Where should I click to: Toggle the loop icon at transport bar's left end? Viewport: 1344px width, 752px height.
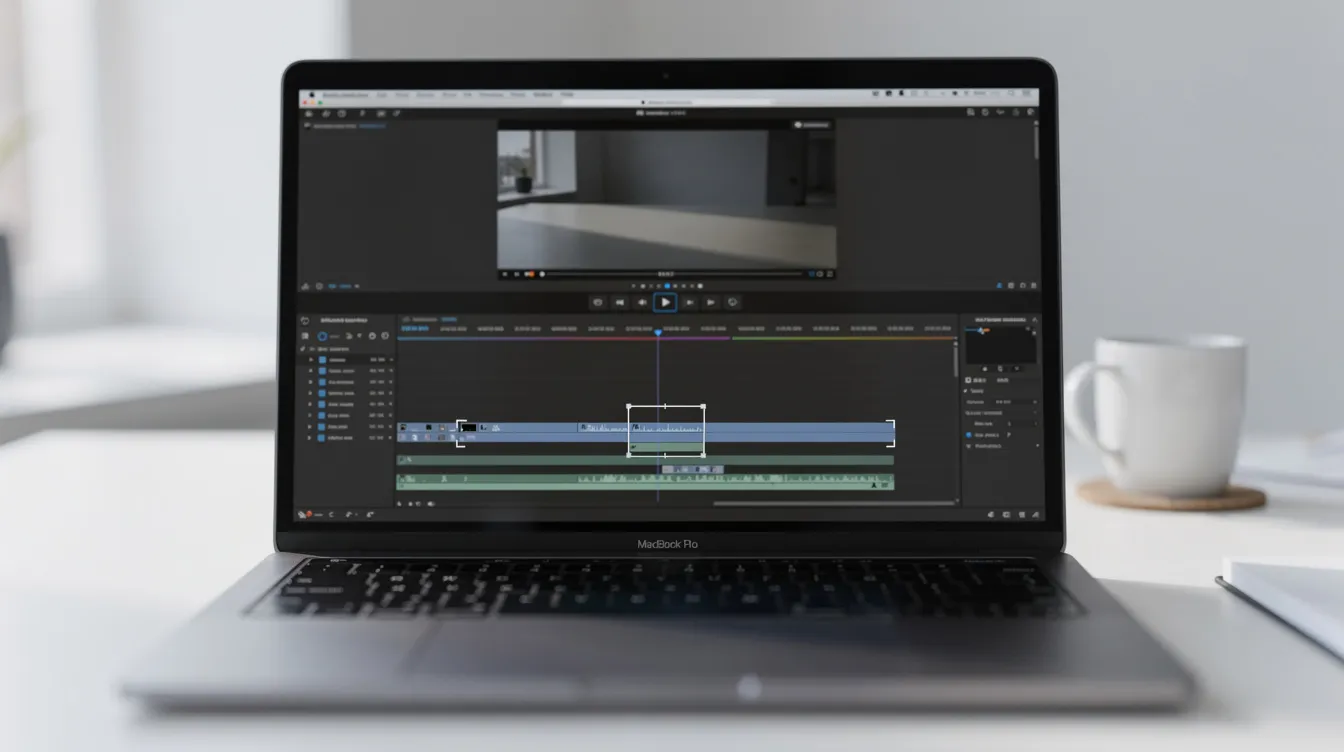tap(598, 302)
